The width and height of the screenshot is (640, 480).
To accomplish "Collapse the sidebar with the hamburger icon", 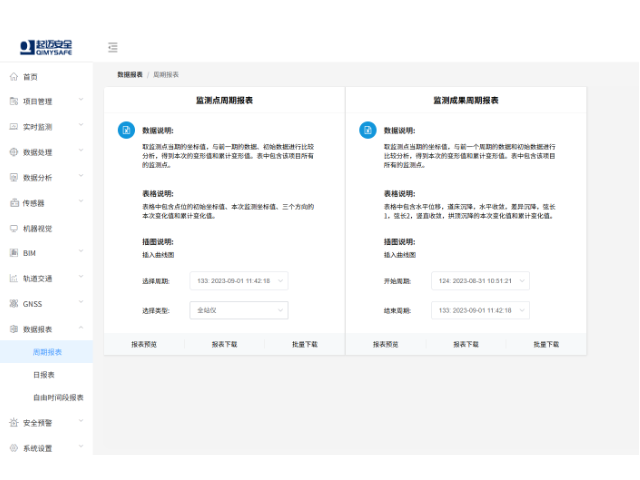I will 113,47.
